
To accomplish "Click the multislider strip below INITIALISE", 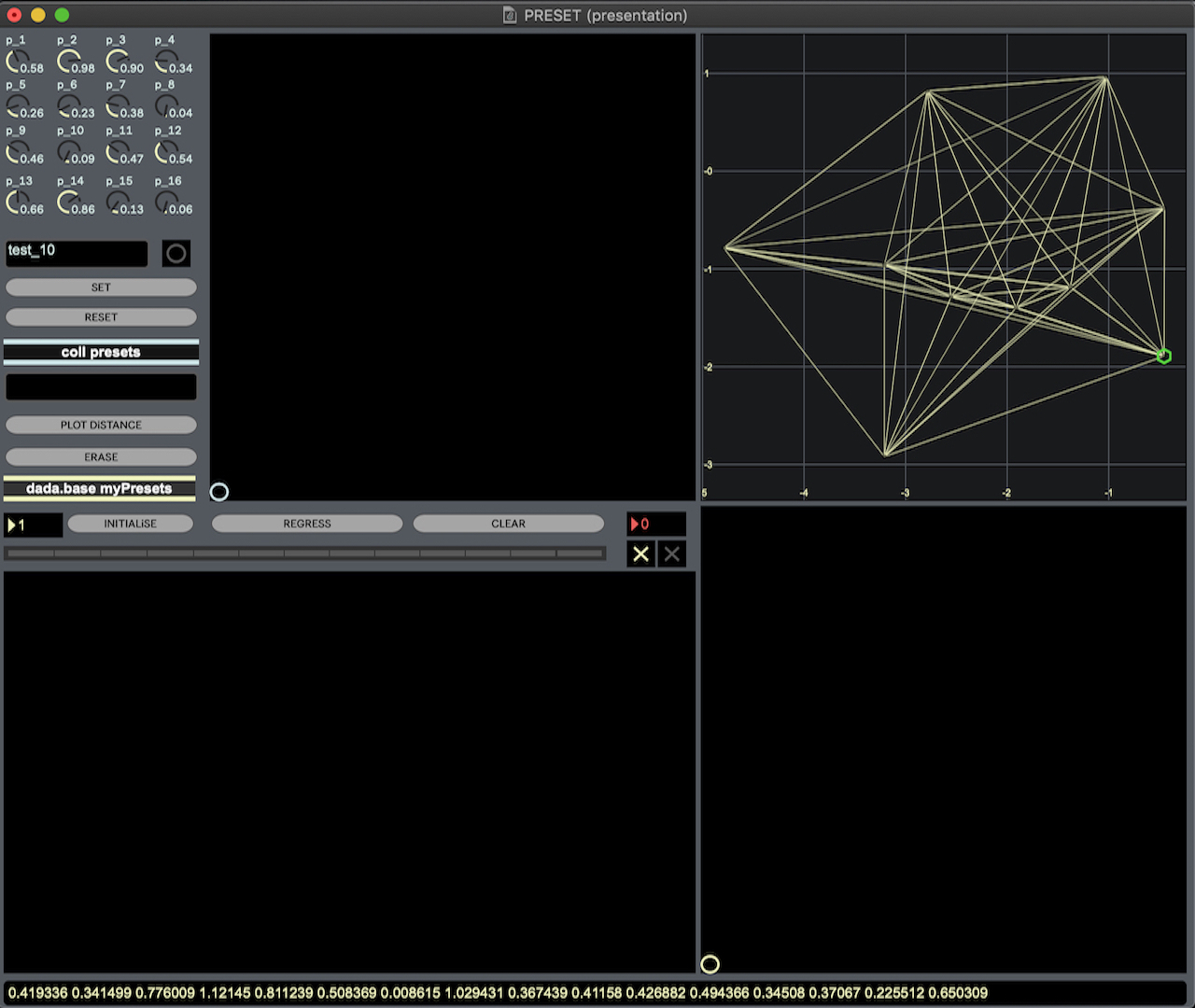I will point(304,553).
